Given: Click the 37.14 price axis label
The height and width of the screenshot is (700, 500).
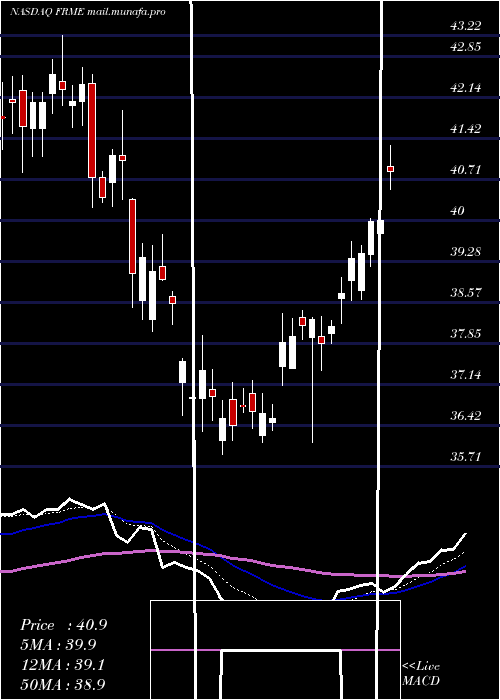Looking at the screenshot, I should pos(466,375).
